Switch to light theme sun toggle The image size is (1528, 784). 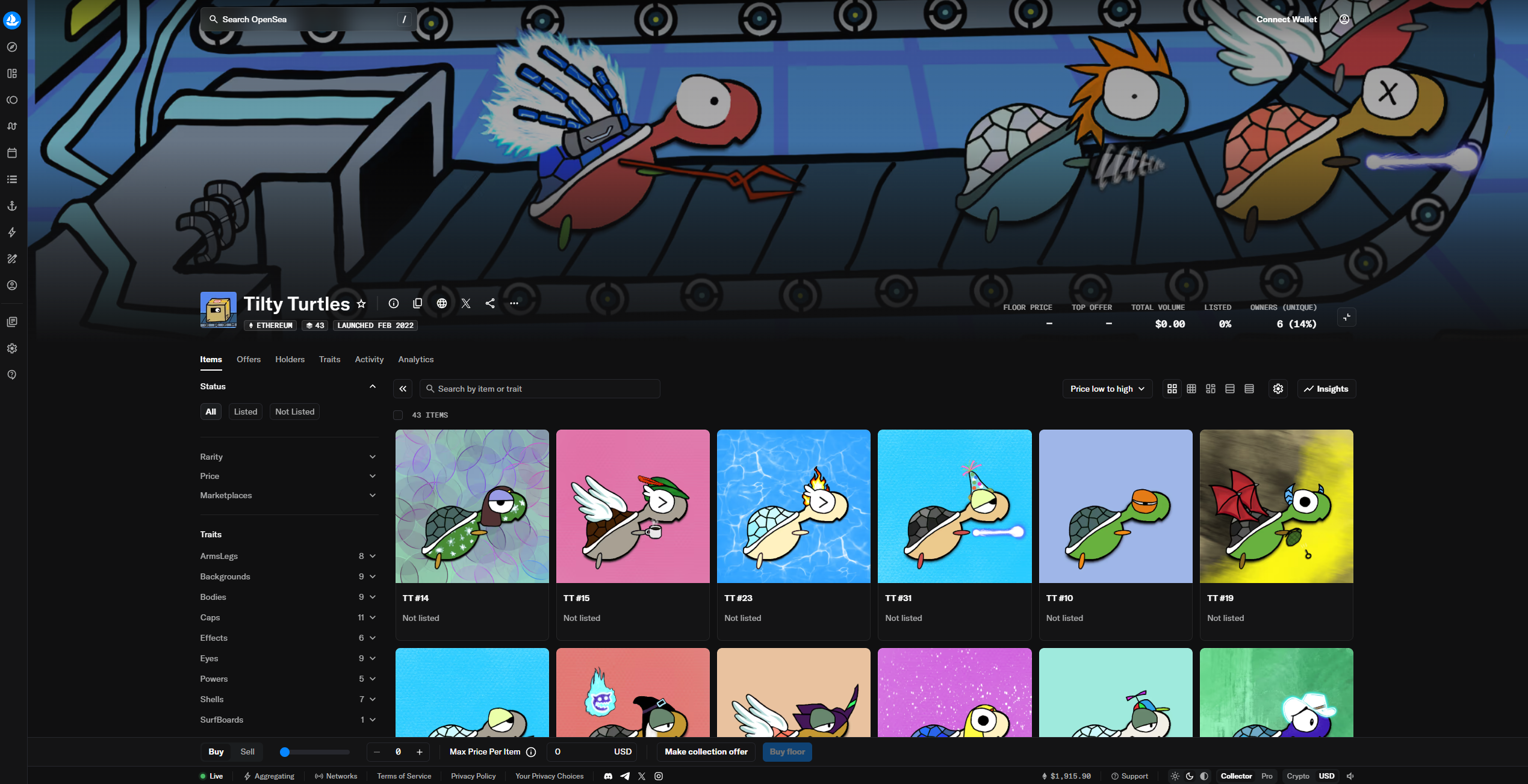click(1175, 776)
